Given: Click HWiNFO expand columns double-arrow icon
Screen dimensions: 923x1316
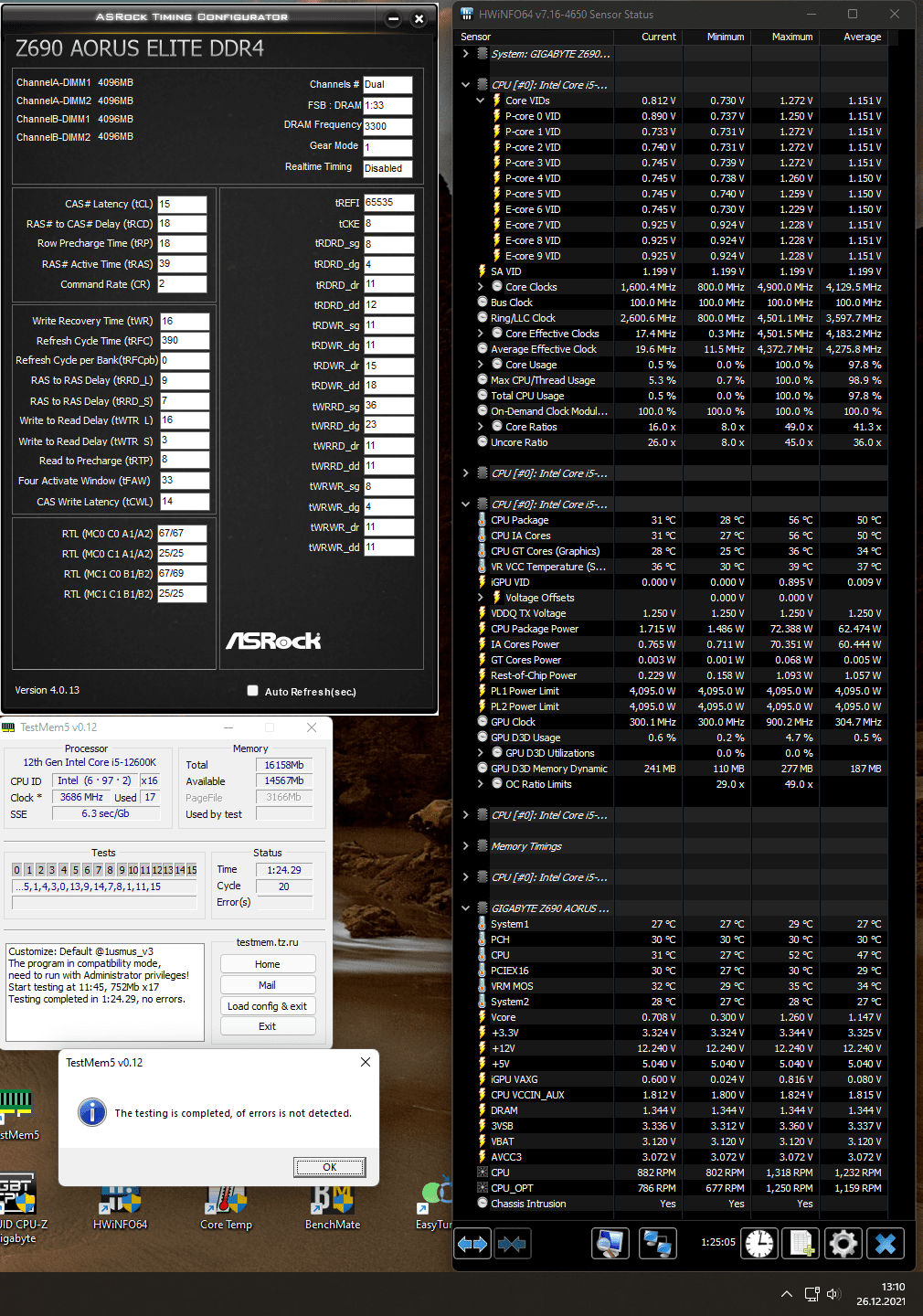Looking at the screenshot, I should coord(472,1244).
